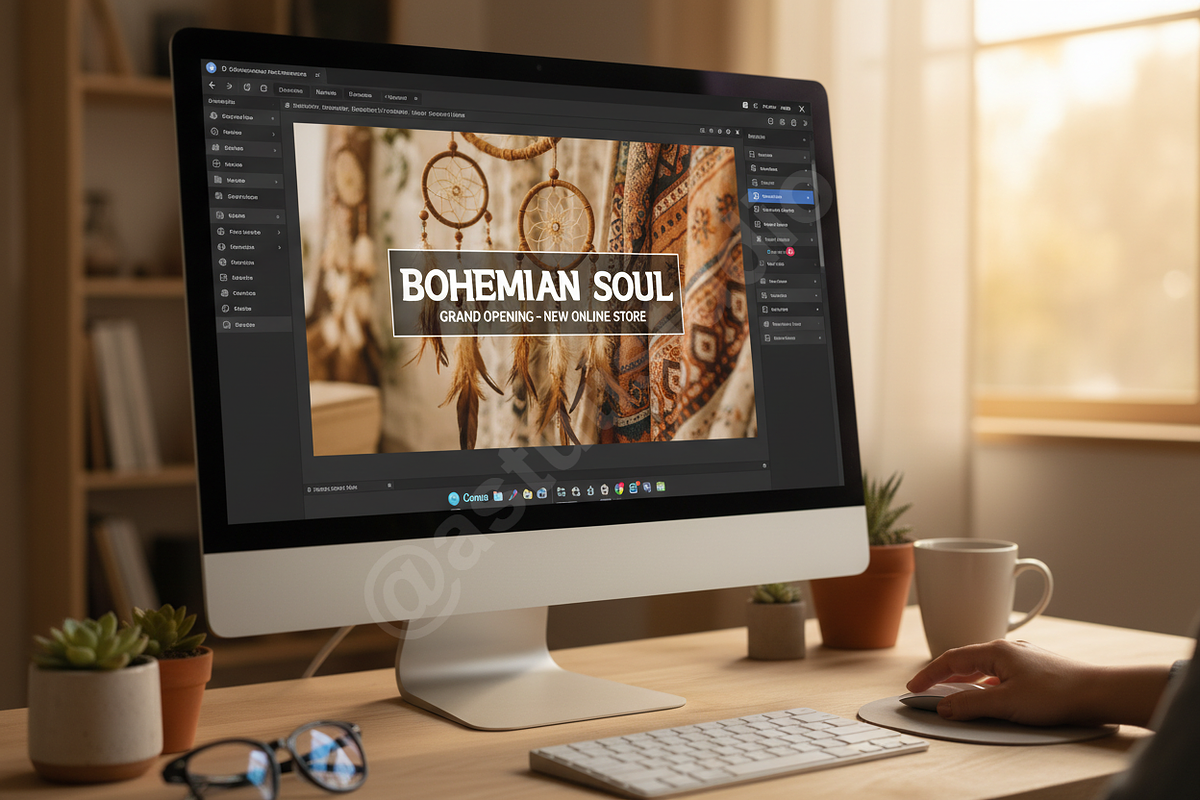Screen dimensions: 1200x800
Task: Click the blue round app icon in the title bar
Action: point(211,67)
